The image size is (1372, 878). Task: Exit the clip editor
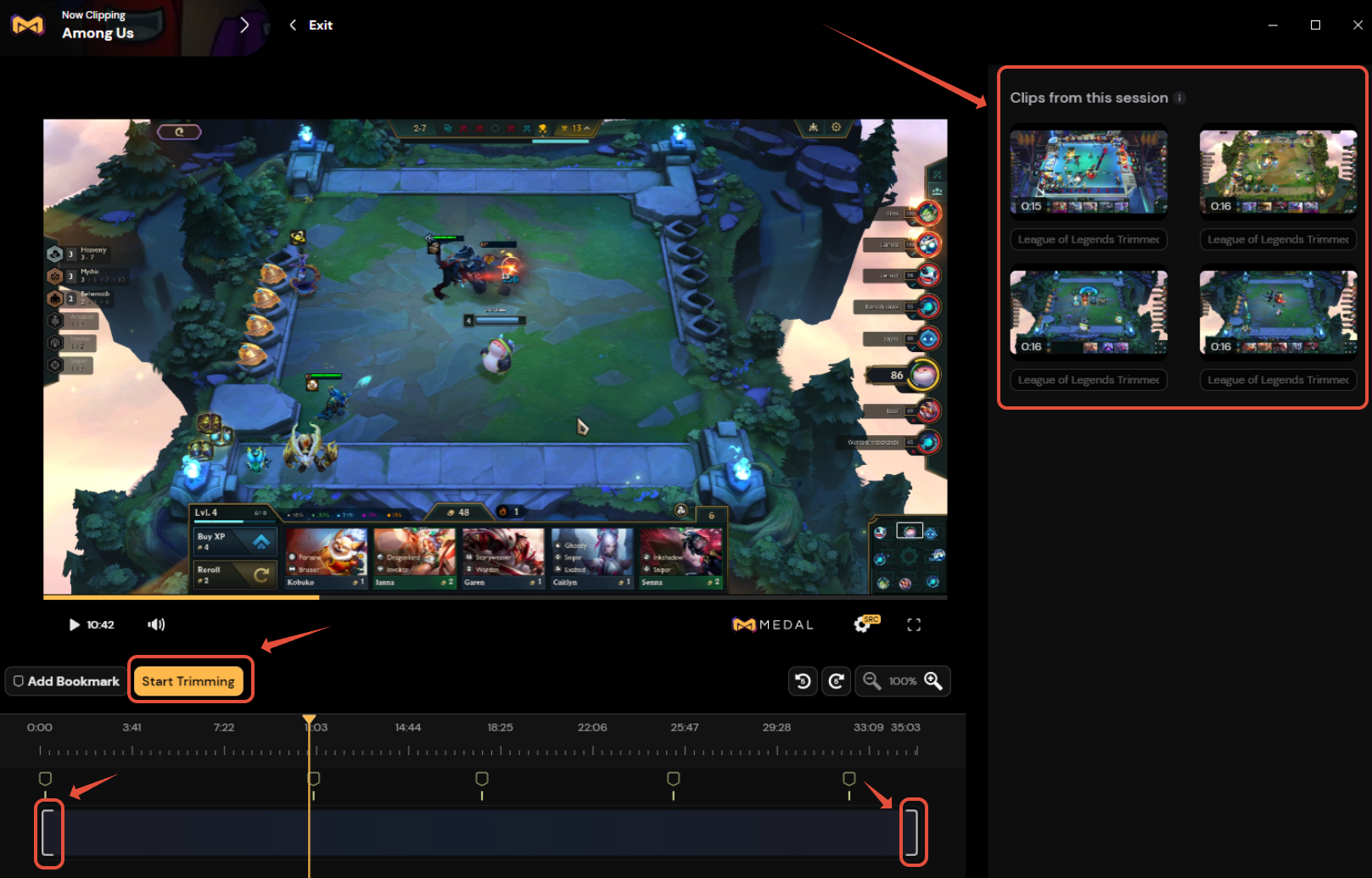tap(321, 25)
